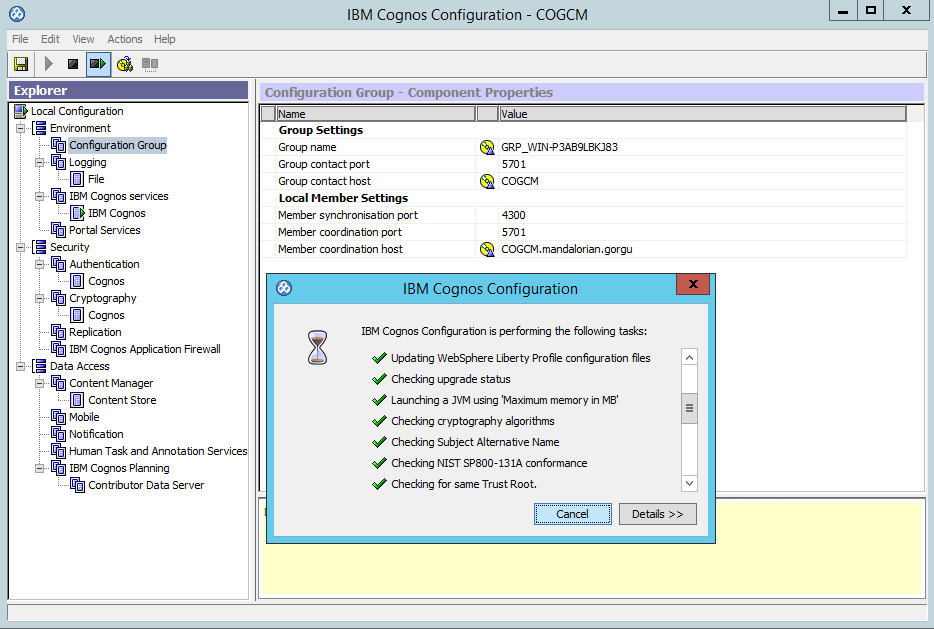
Task: Collapse the Data Access tree node
Action: coord(21,366)
